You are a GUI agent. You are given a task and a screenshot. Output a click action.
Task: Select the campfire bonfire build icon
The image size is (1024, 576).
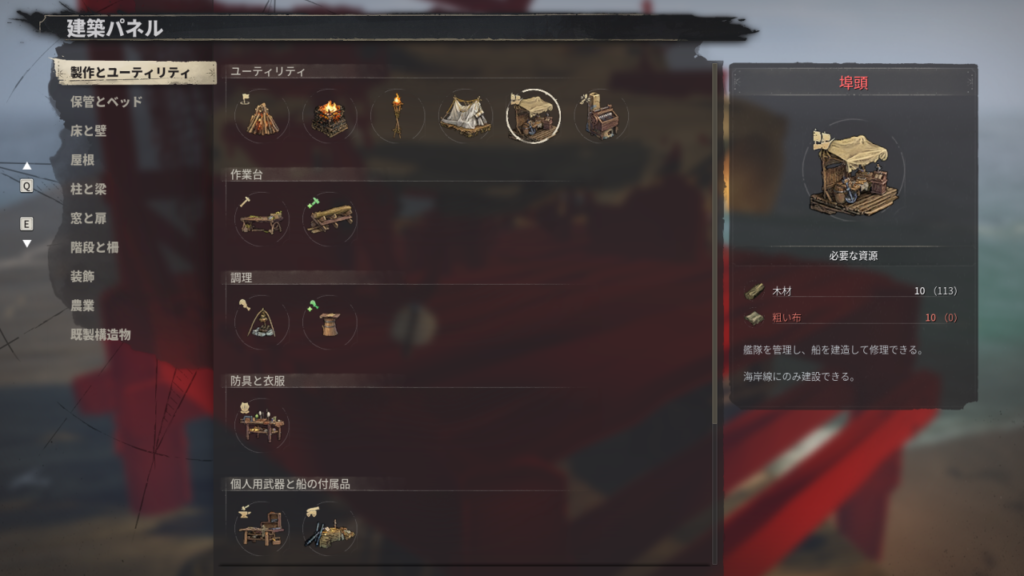pos(261,116)
